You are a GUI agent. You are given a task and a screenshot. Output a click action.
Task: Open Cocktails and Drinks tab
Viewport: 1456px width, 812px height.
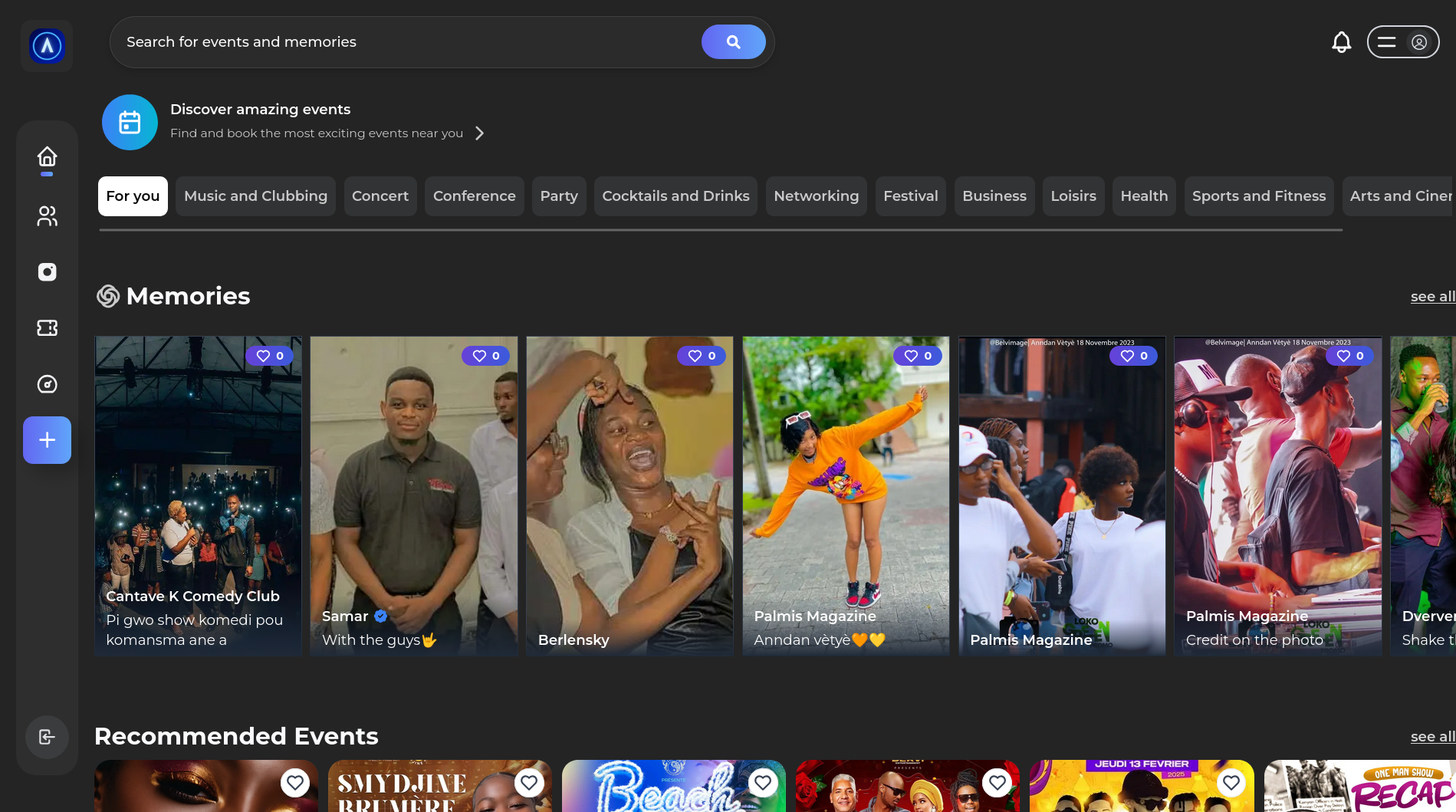[675, 196]
